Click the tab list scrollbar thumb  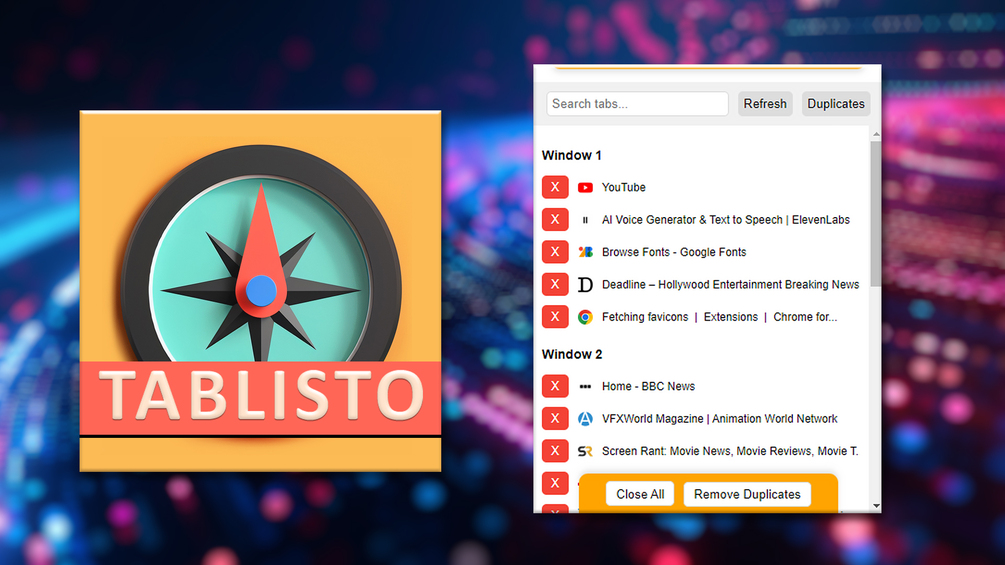click(876, 213)
